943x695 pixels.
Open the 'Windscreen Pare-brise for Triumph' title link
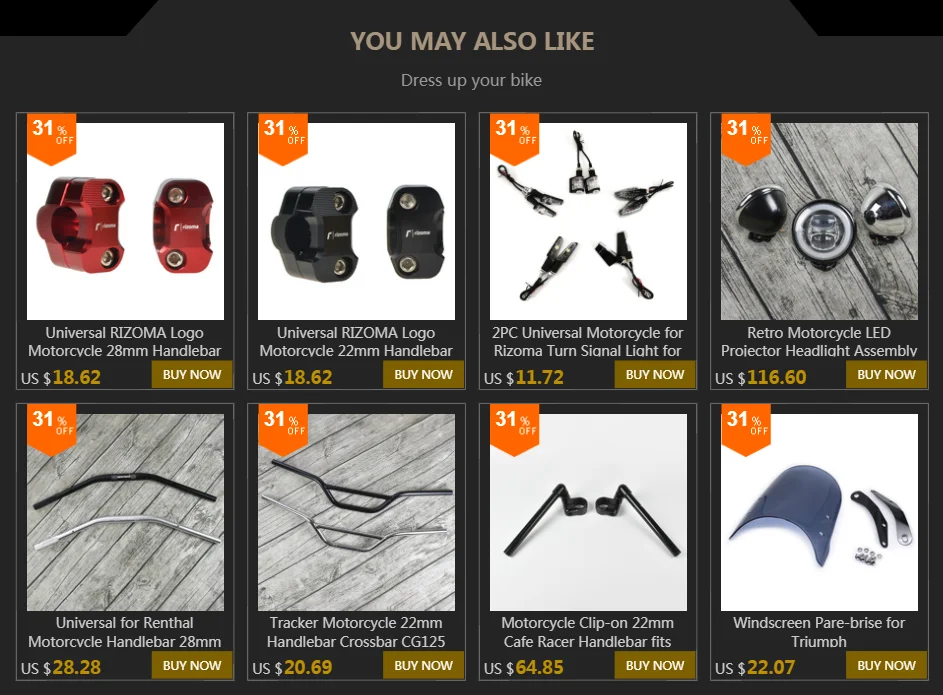819,632
